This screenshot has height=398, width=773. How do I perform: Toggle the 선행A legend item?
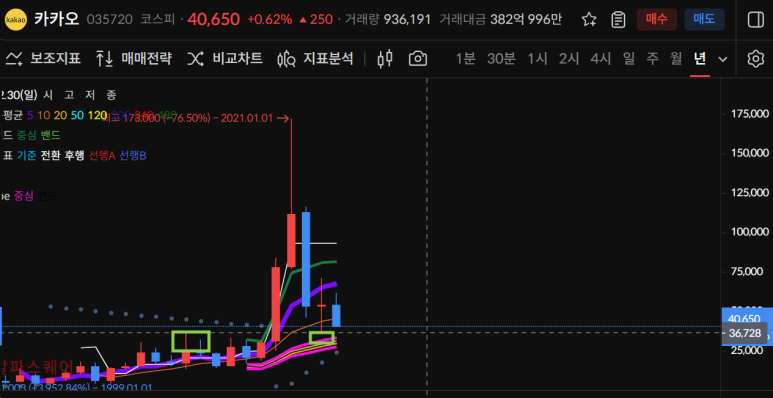[x=102, y=155]
